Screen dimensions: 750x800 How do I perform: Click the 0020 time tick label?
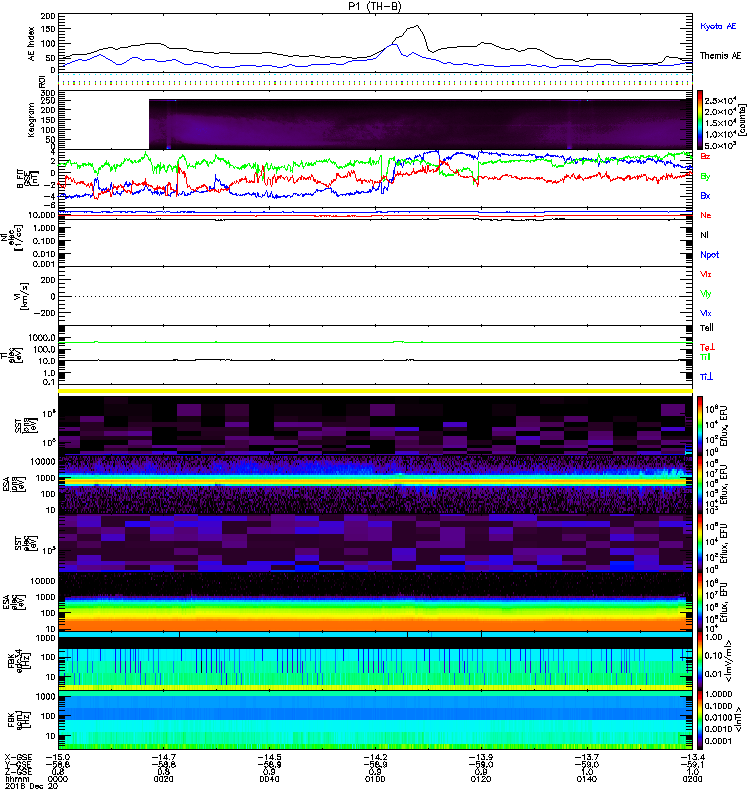tap(163, 779)
